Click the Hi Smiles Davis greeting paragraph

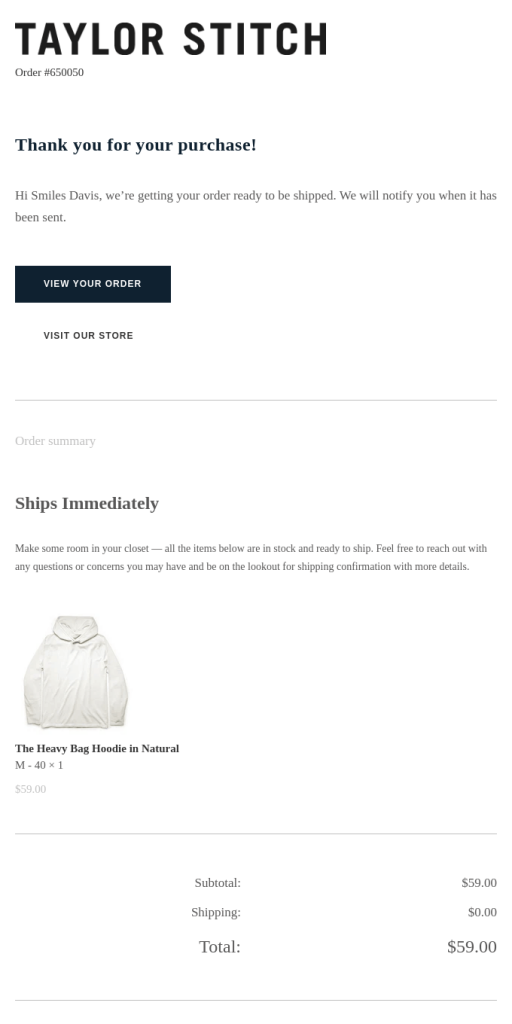pos(256,206)
